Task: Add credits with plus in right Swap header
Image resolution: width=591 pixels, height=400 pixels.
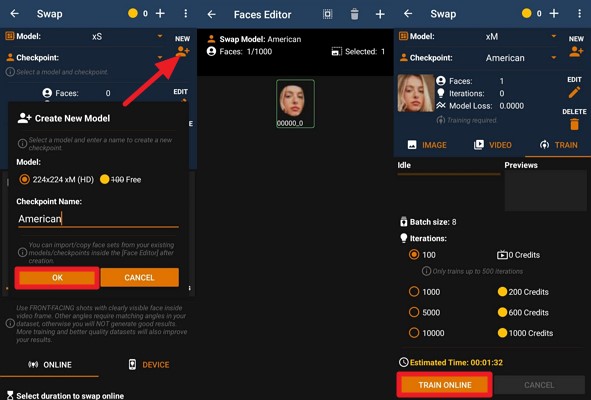Action: pos(554,14)
